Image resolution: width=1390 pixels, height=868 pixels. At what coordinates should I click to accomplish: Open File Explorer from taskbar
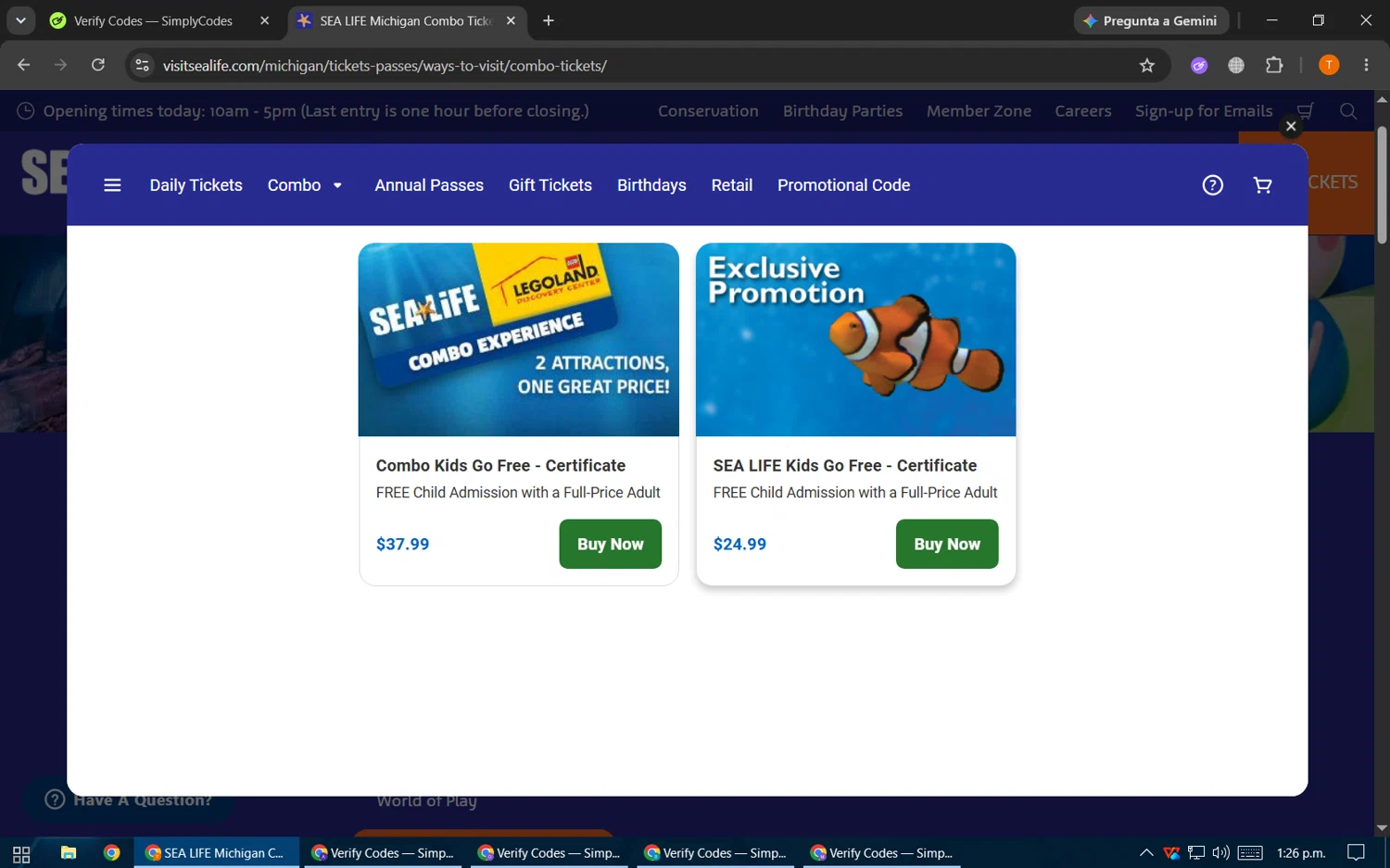69,853
